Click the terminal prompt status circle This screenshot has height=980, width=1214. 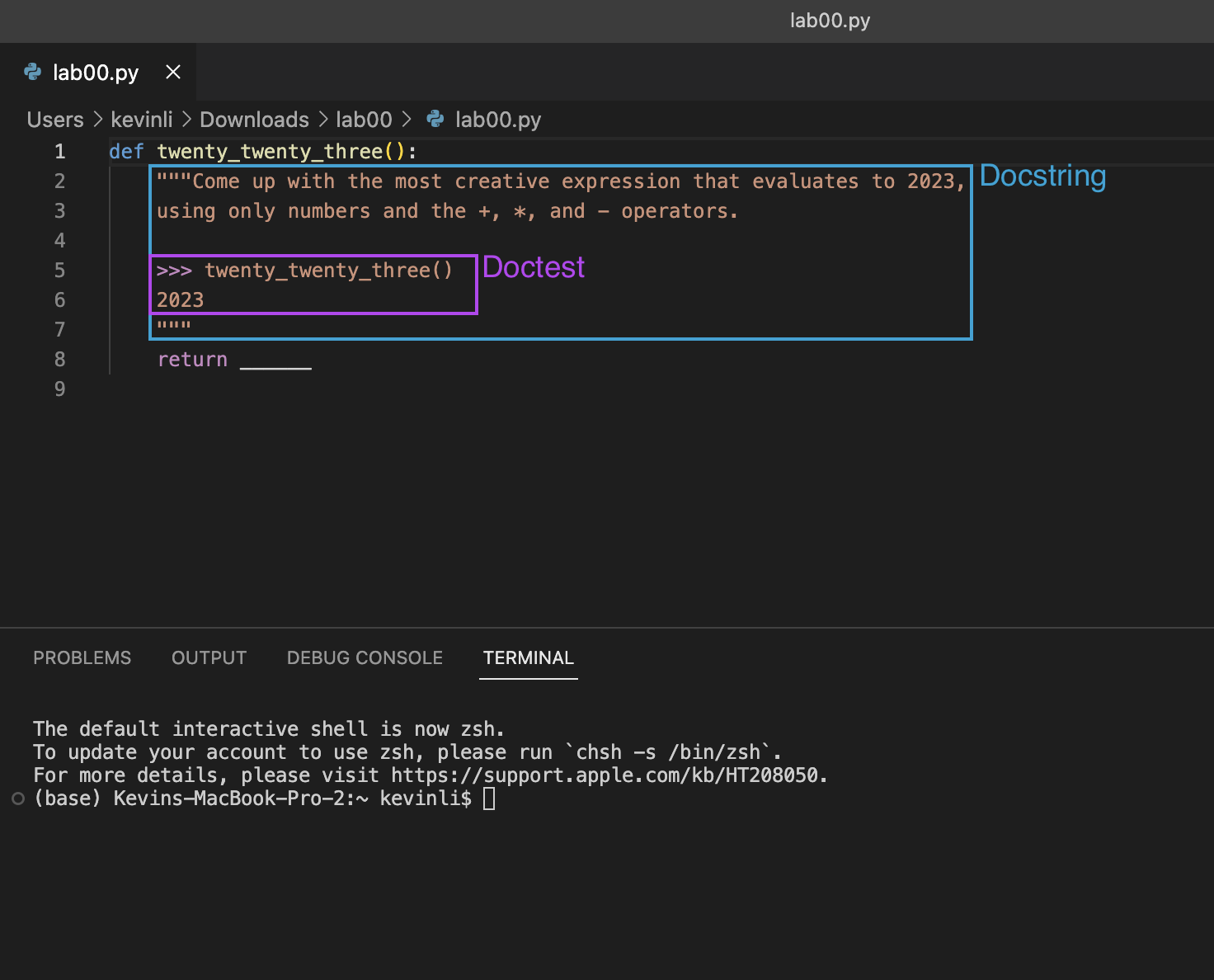point(18,799)
